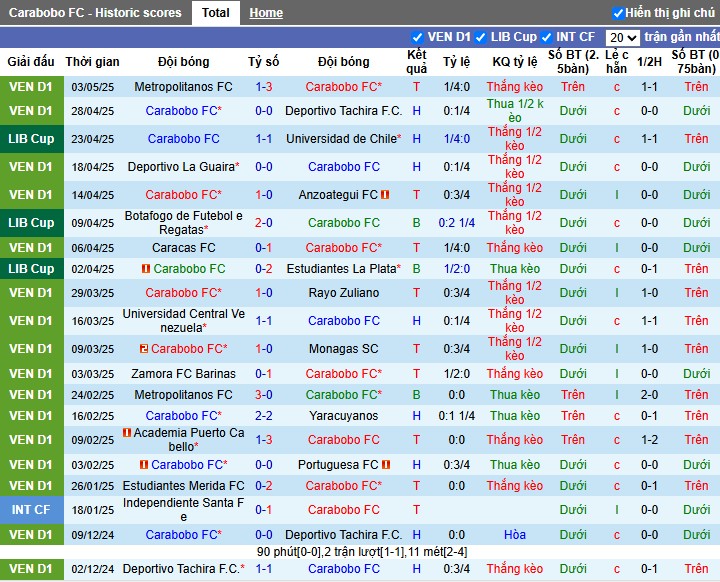Viewport: 720px width, 582px height.
Task: Click the date 18/01/25
Action: click(x=92, y=510)
